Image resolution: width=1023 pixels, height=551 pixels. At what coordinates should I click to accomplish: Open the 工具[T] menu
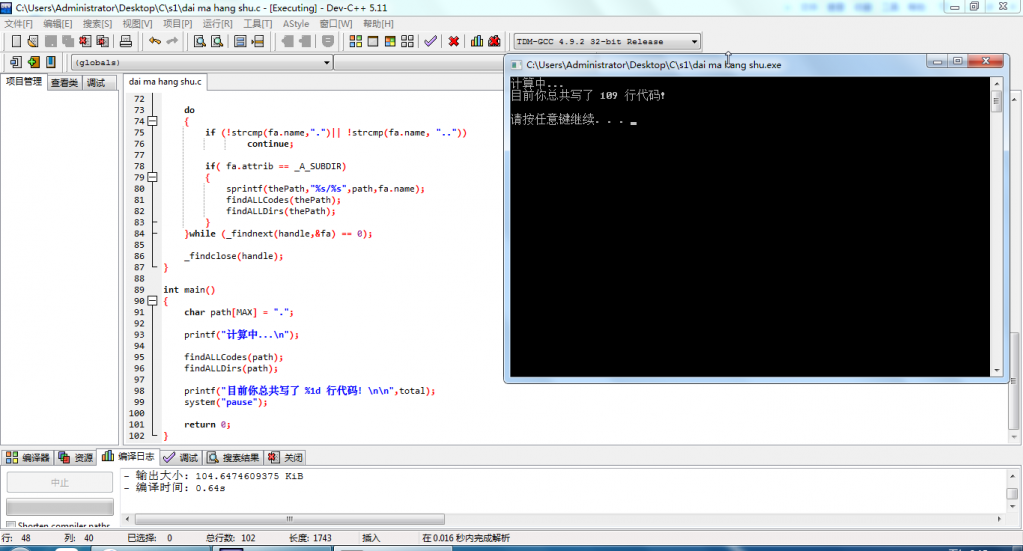(258, 23)
